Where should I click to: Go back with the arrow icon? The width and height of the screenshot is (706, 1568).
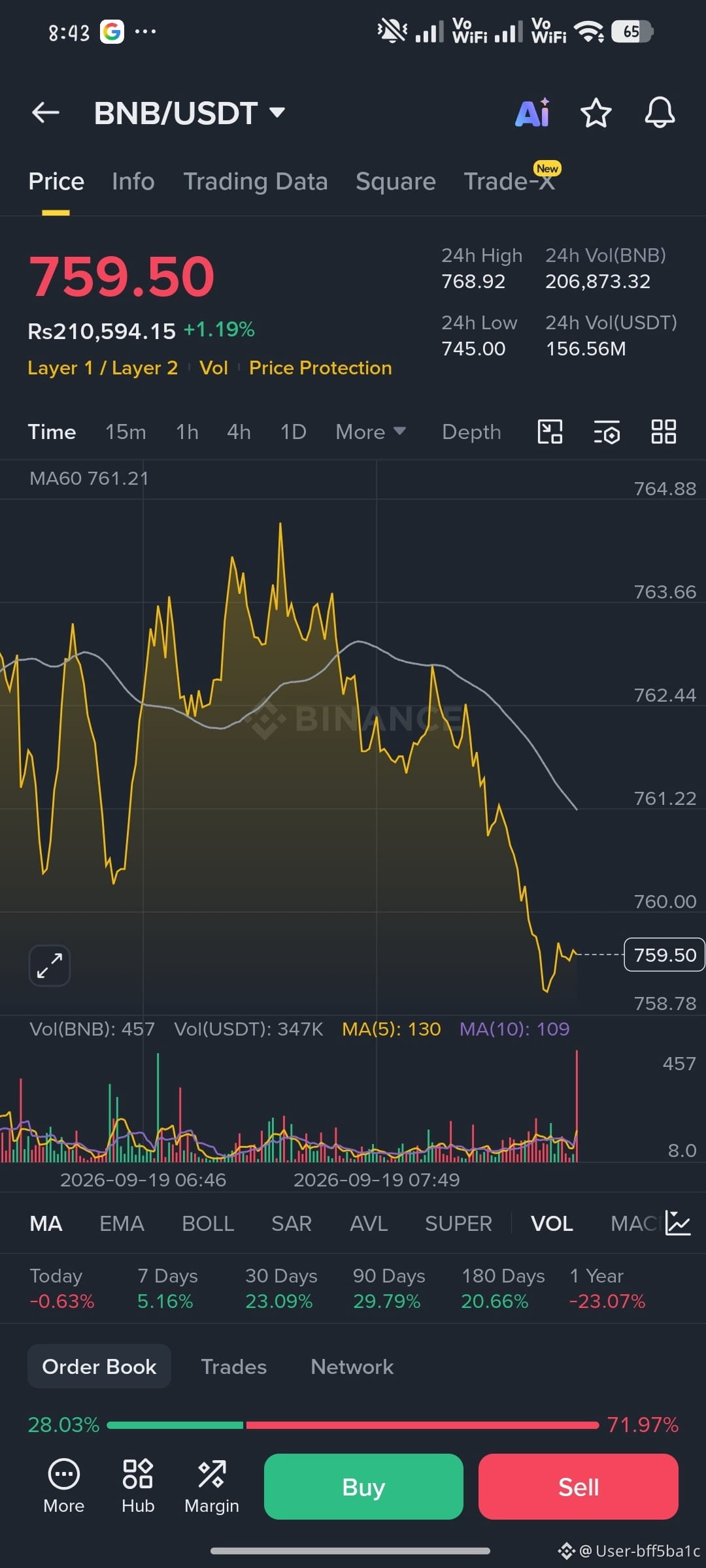[x=46, y=113]
